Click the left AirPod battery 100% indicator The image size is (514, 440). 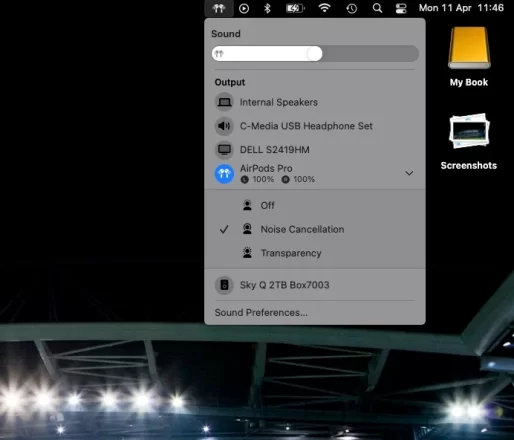(257, 179)
